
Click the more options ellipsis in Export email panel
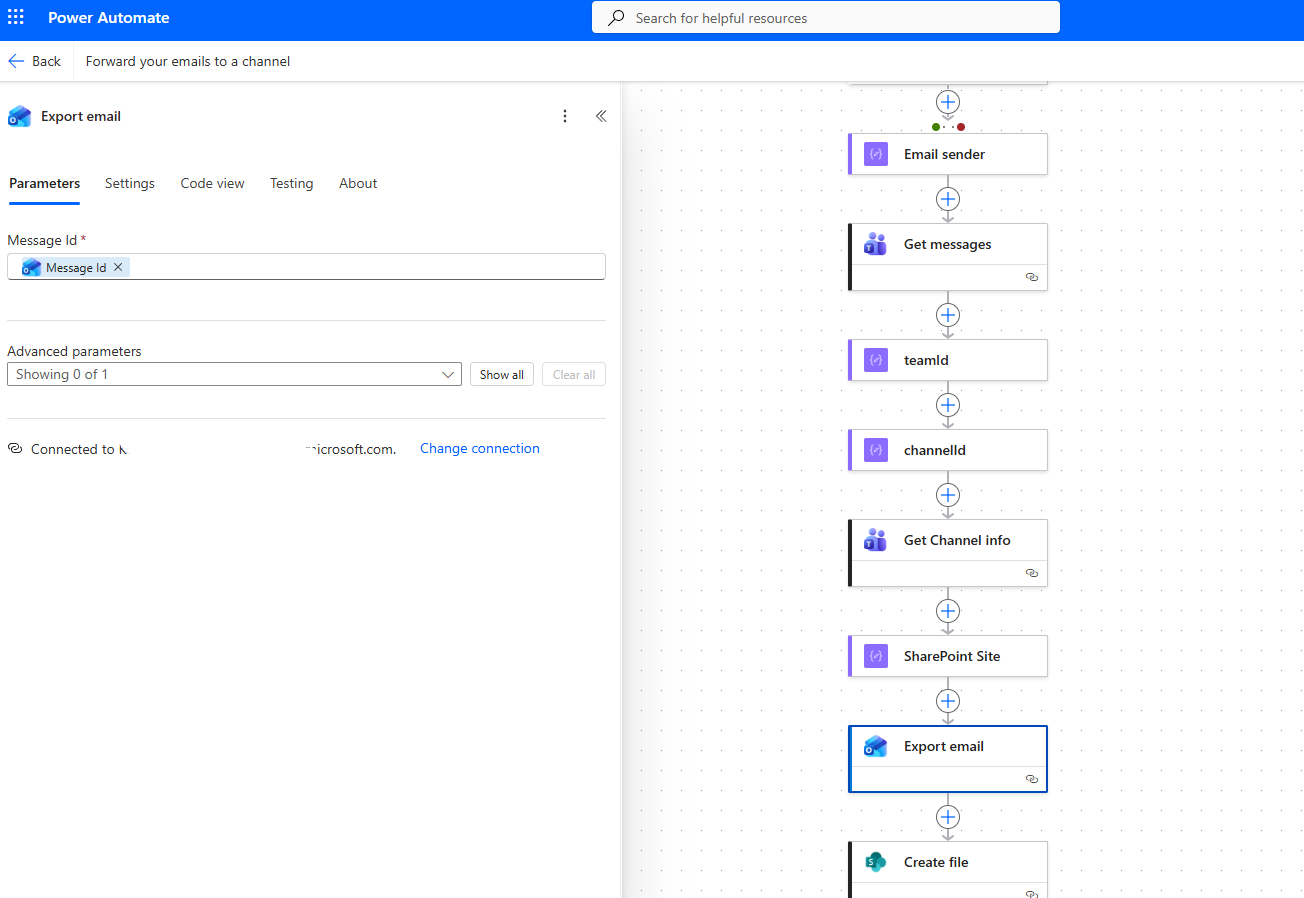pyautogui.click(x=565, y=116)
